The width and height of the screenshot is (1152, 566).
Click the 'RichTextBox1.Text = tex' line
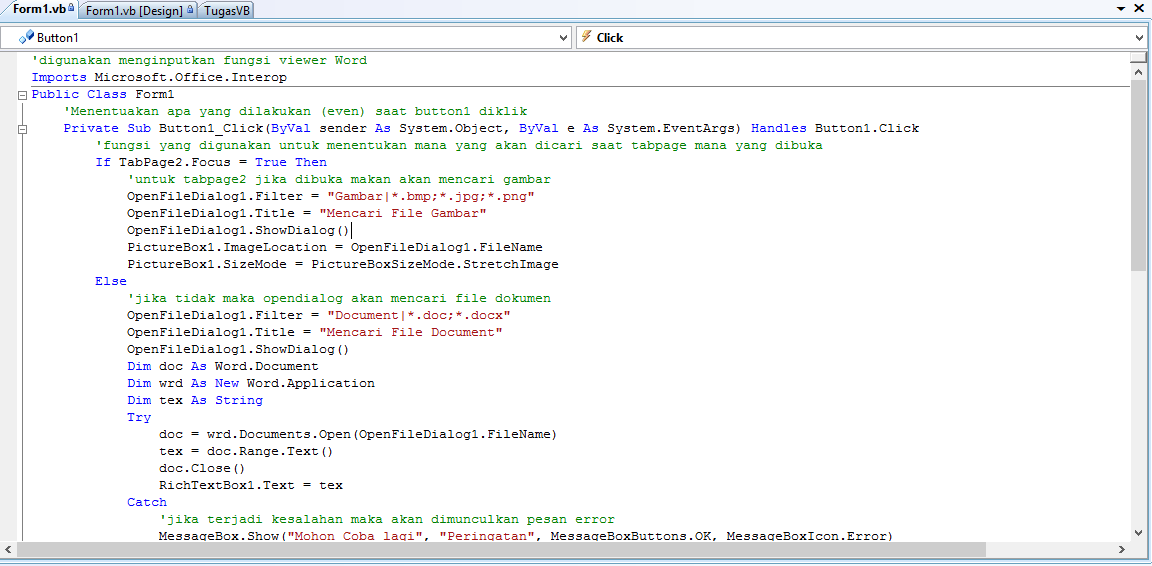click(x=251, y=485)
